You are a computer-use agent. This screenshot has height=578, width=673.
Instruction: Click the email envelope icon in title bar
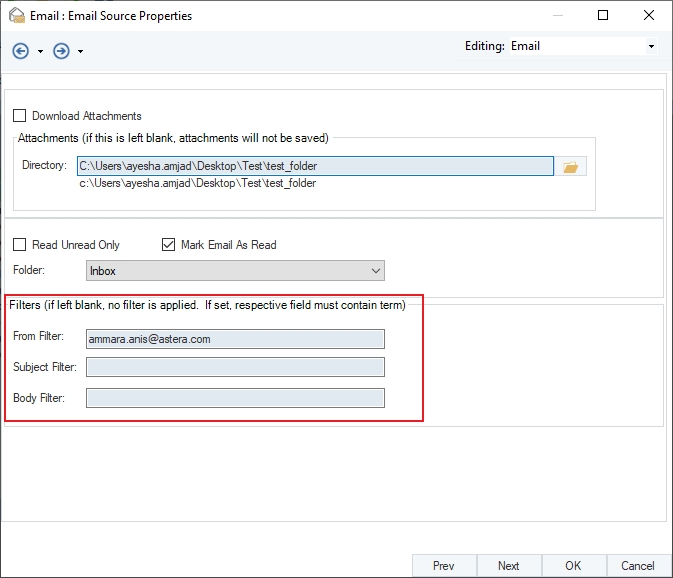(16, 16)
